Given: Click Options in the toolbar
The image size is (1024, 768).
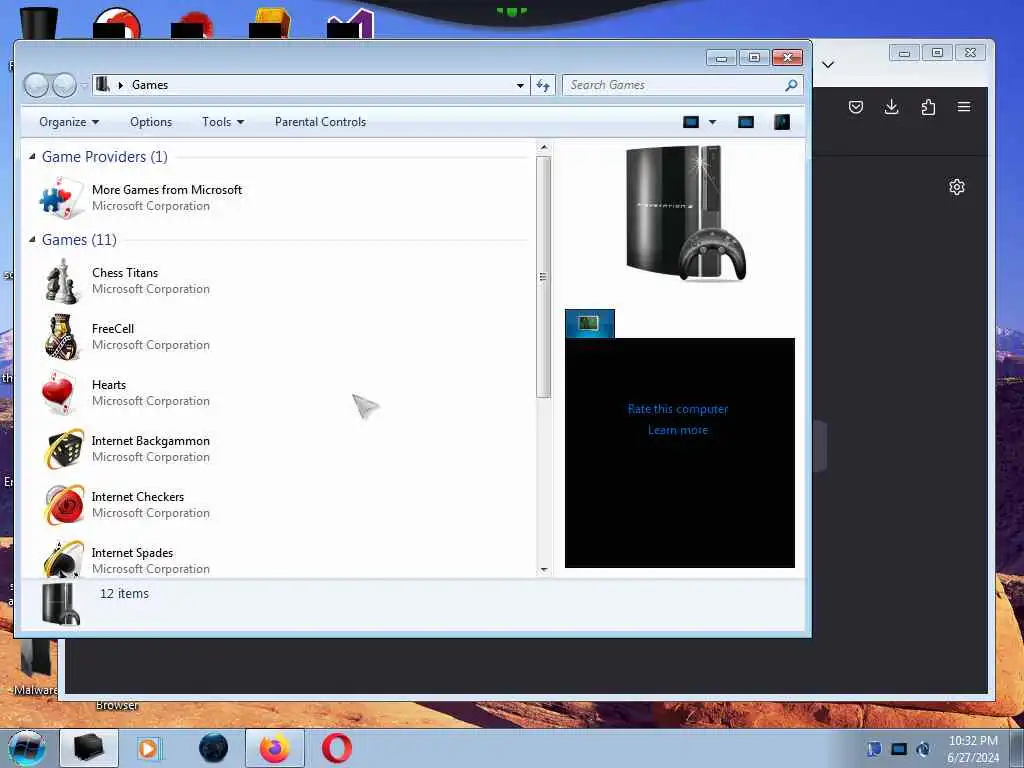Looking at the screenshot, I should [x=151, y=122].
